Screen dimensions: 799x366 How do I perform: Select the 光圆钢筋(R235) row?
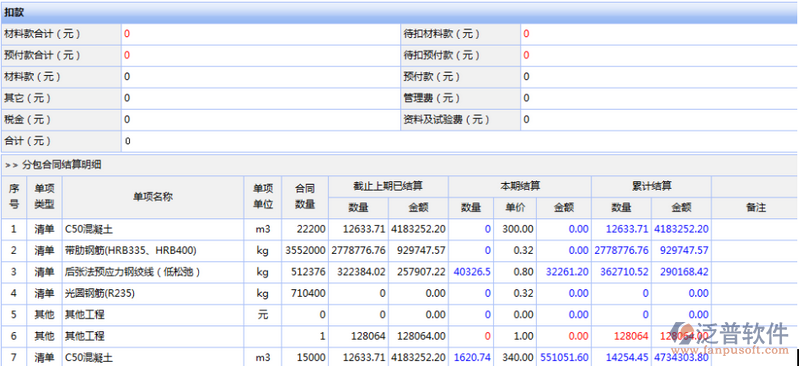click(399, 294)
